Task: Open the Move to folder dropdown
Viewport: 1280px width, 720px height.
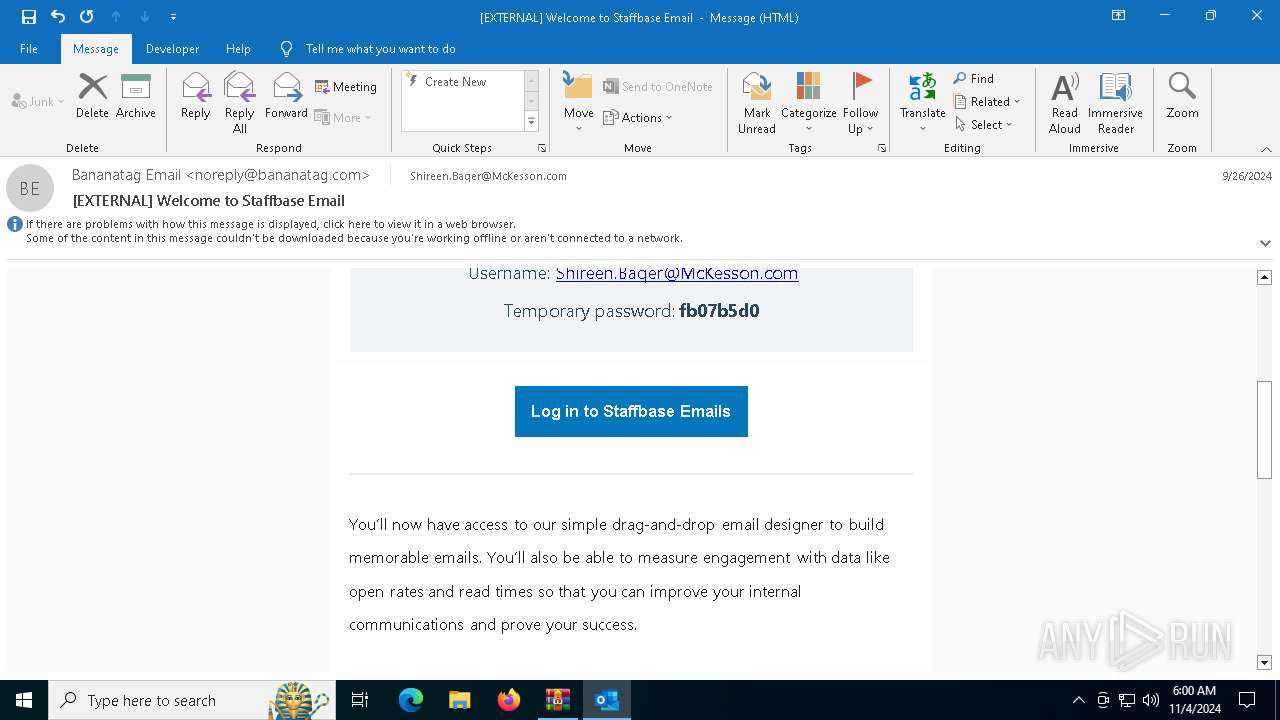Action: (x=579, y=103)
